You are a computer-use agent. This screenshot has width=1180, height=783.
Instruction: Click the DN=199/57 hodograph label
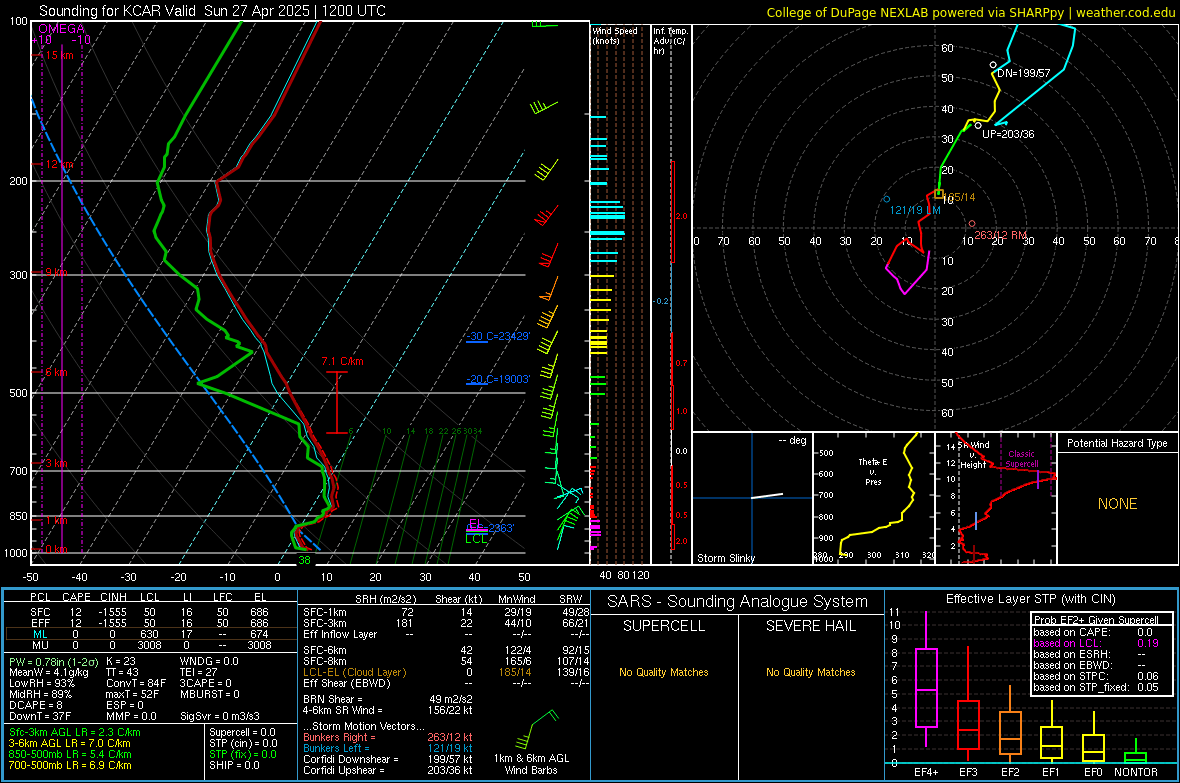click(x=1023, y=73)
